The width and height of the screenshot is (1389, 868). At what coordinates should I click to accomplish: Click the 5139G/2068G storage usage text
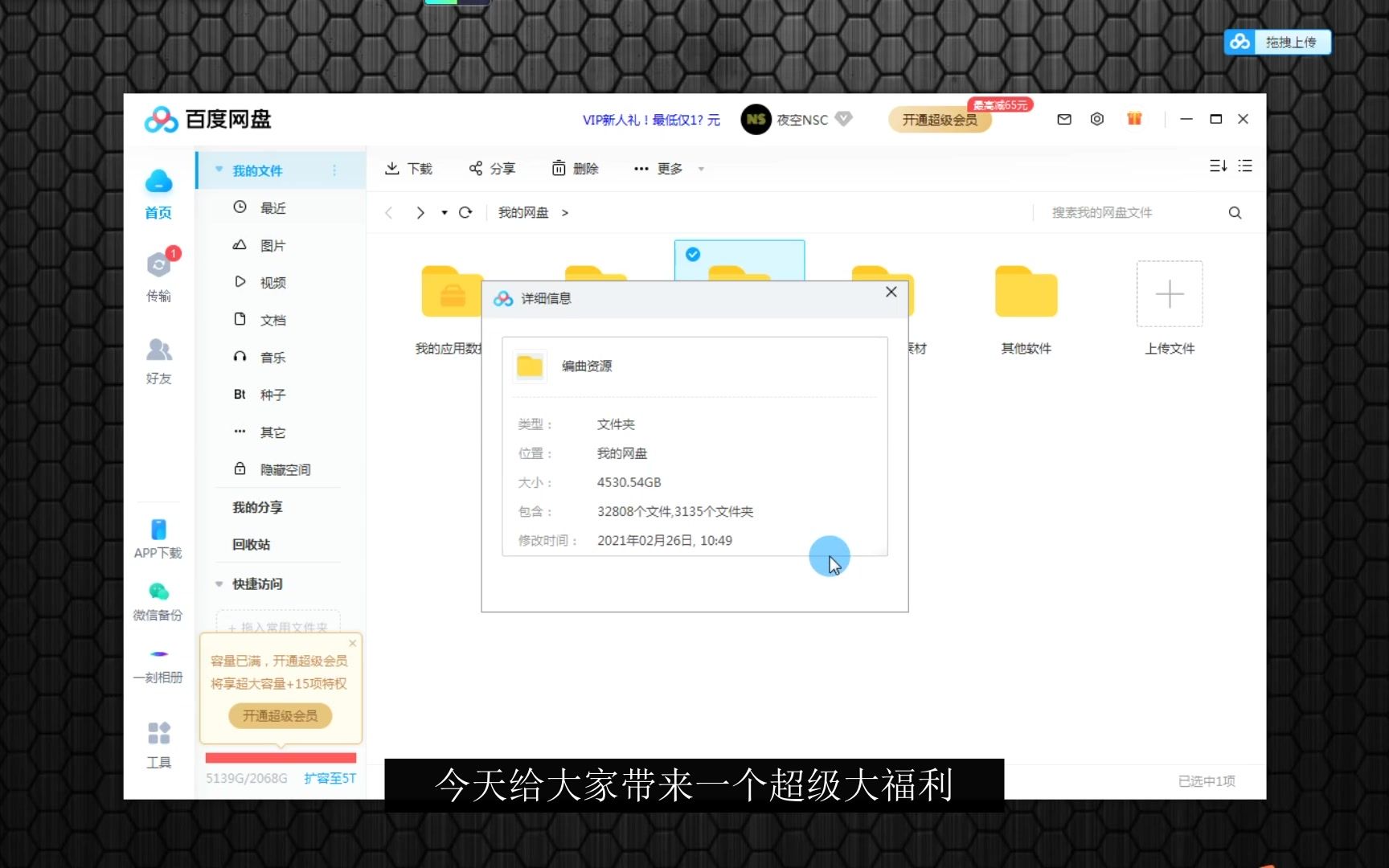(246, 778)
